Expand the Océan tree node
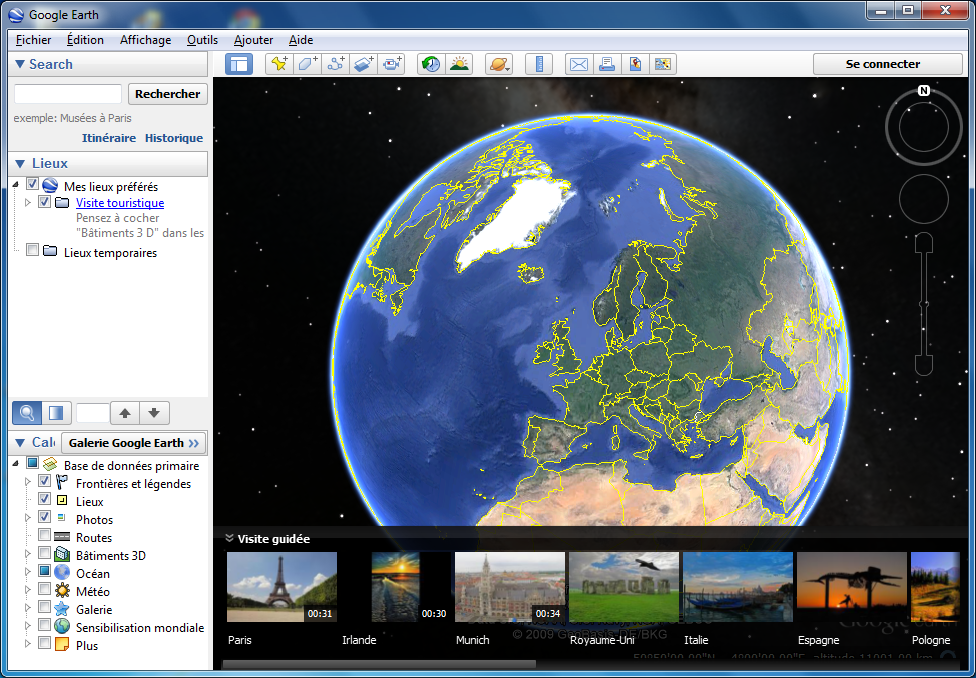Screen dimensions: 976x678 tap(27, 571)
